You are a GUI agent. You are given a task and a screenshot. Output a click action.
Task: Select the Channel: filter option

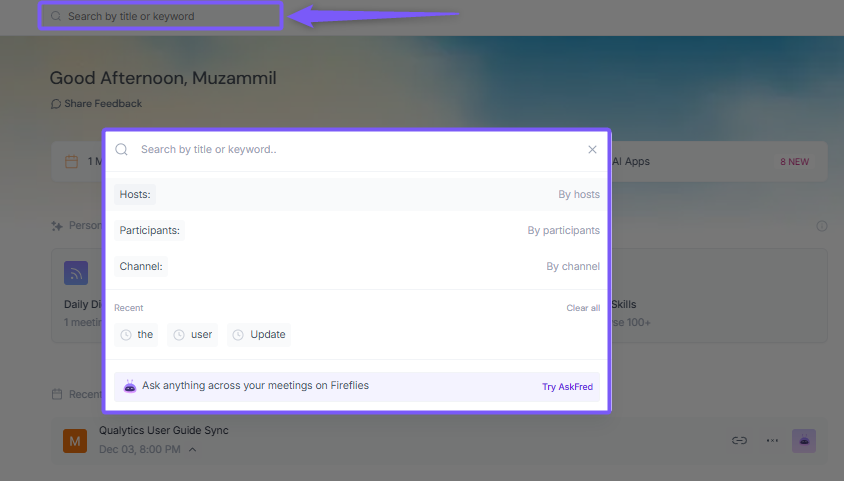(141, 266)
